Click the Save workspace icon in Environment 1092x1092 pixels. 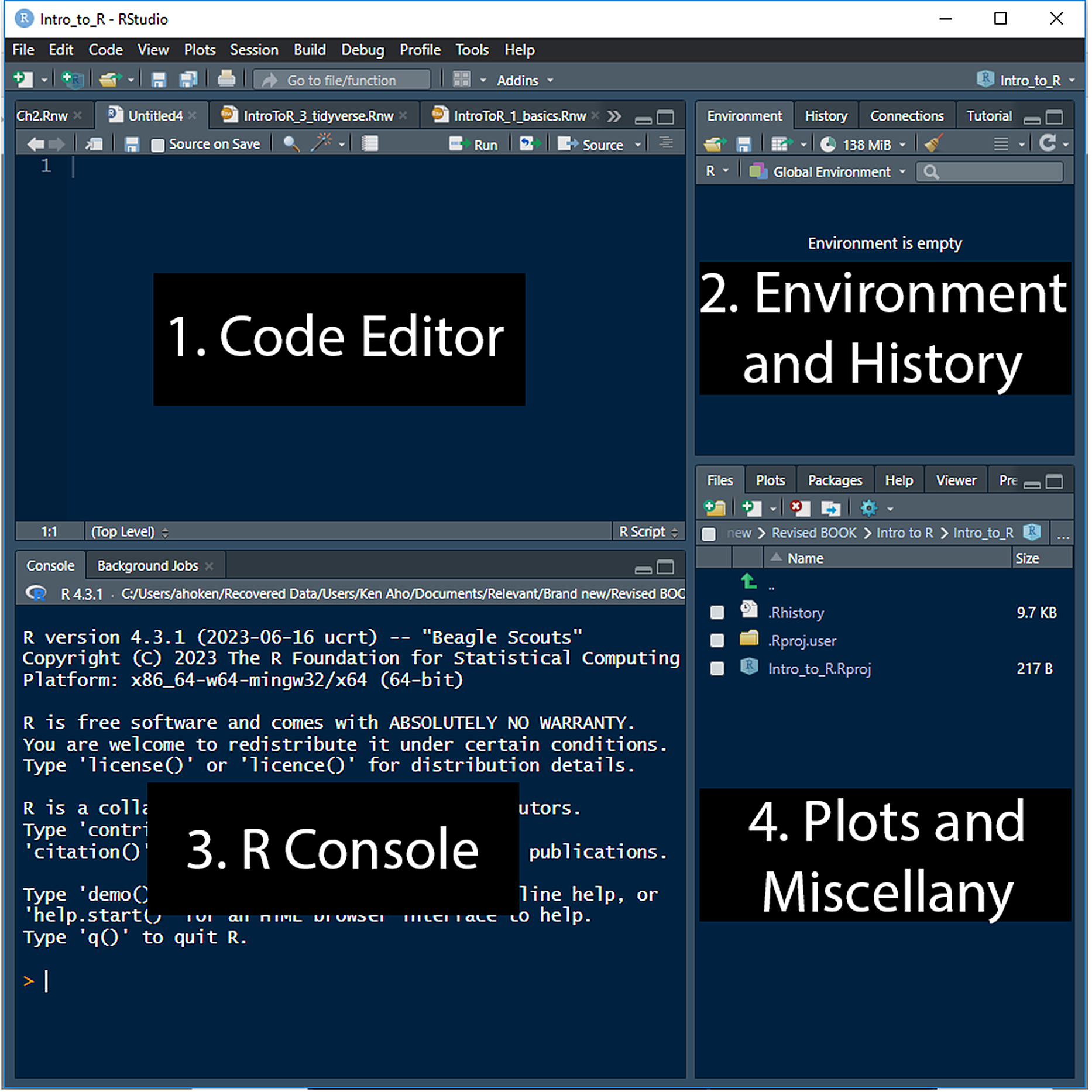coord(744,144)
